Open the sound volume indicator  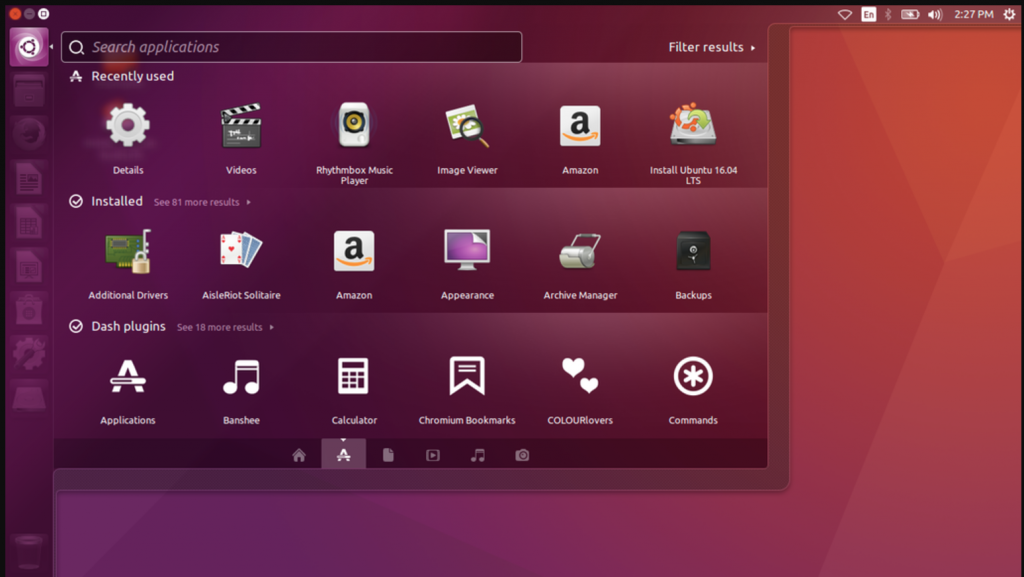(x=935, y=14)
